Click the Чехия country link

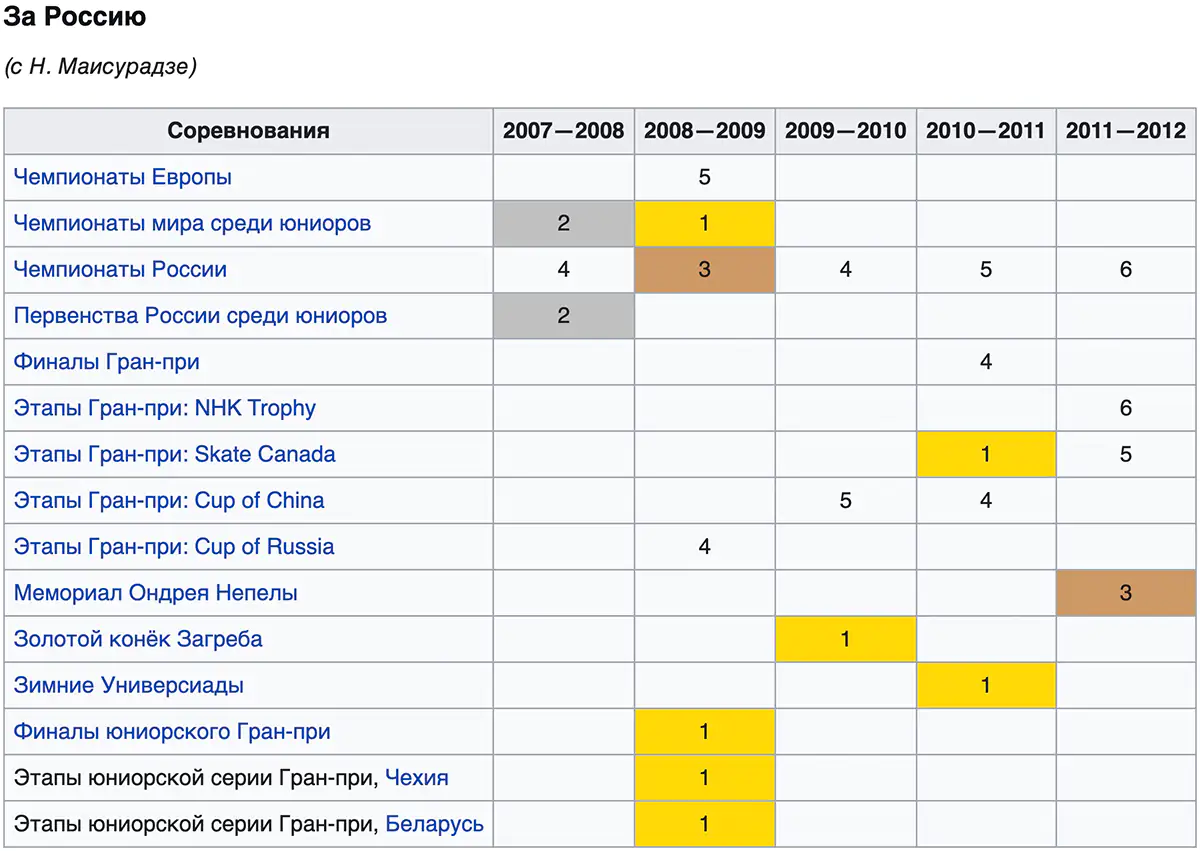tap(417, 778)
